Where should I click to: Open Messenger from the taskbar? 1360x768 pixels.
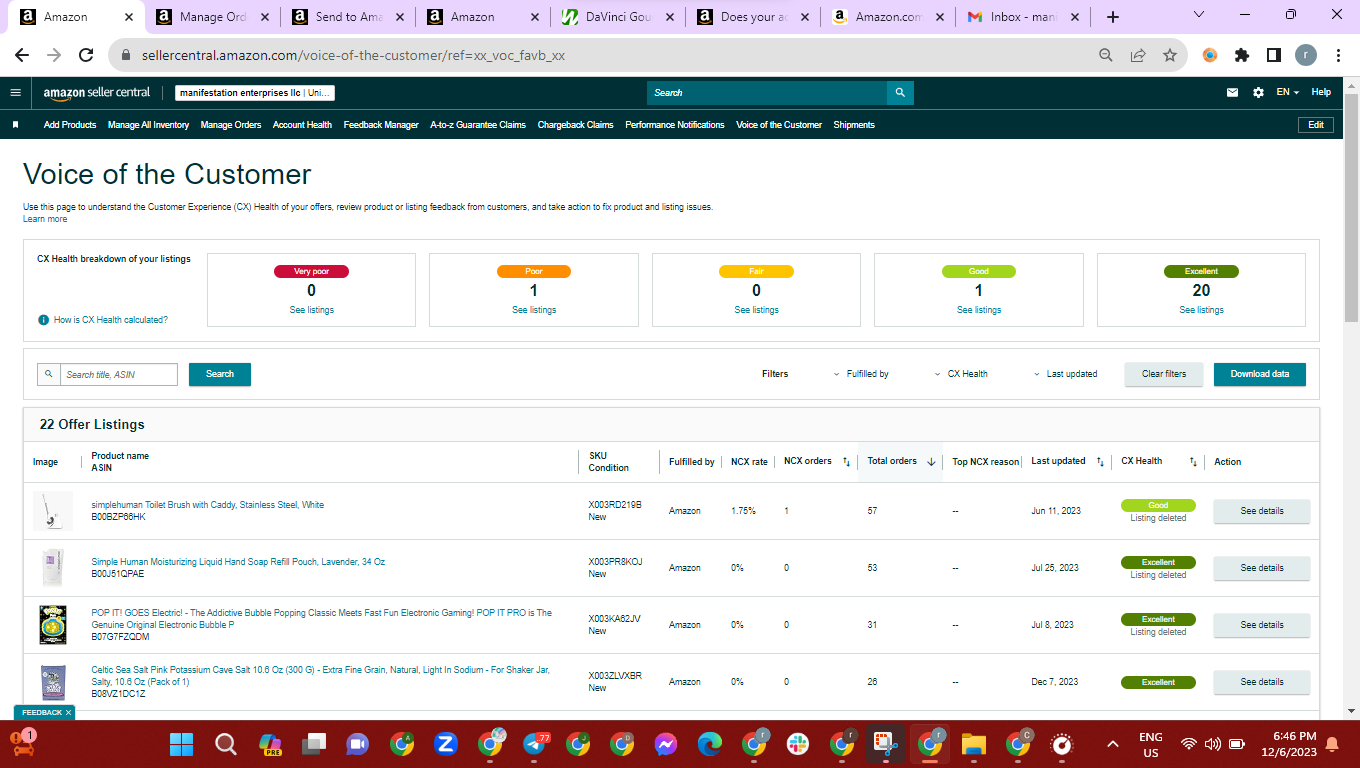pos(666,744)
